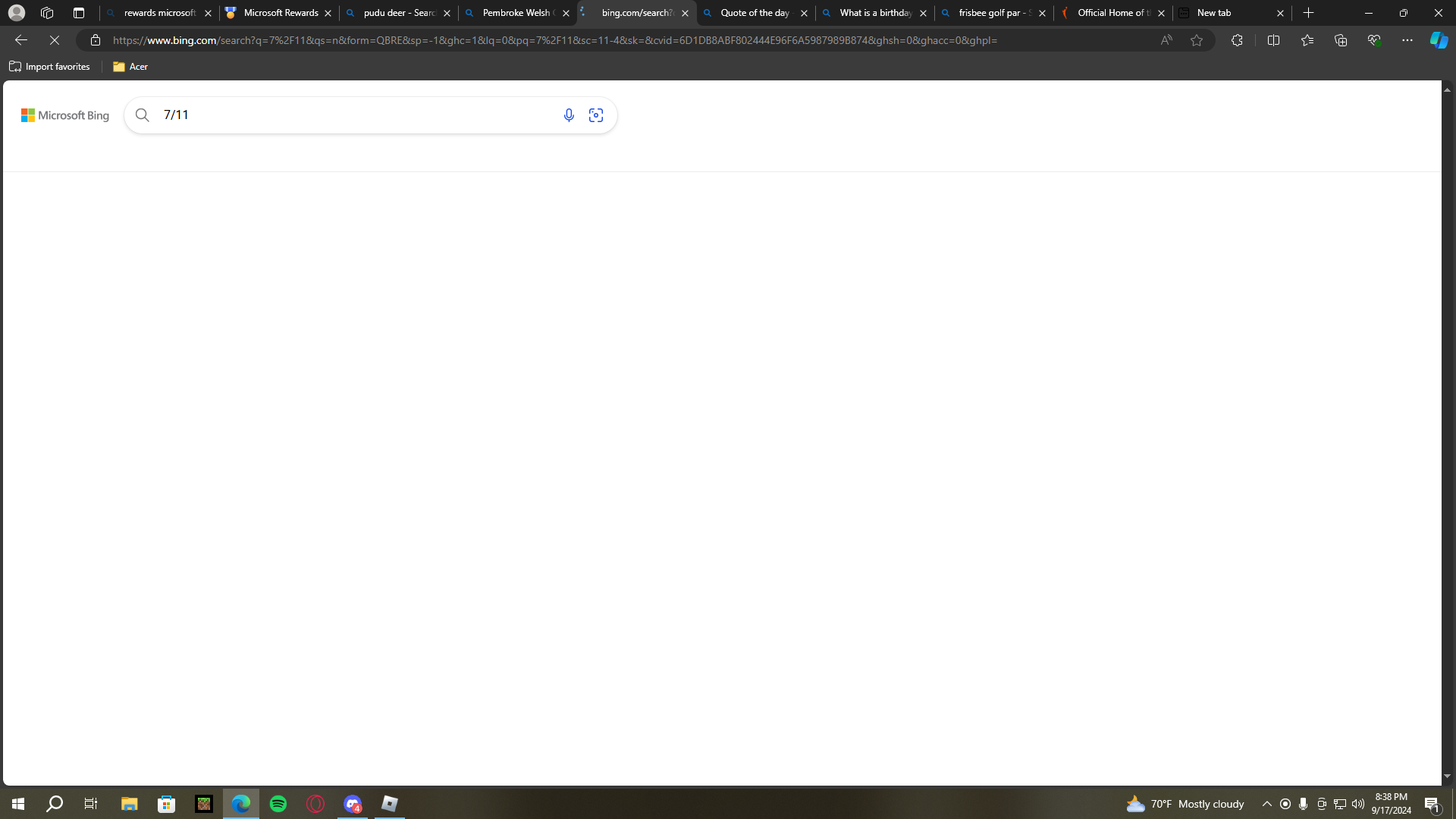Viewport: 1456px width, 819px height.
Task: Expand hidden system tray icons chevron
Action: pyautogui.click(x=1266, y=804)
